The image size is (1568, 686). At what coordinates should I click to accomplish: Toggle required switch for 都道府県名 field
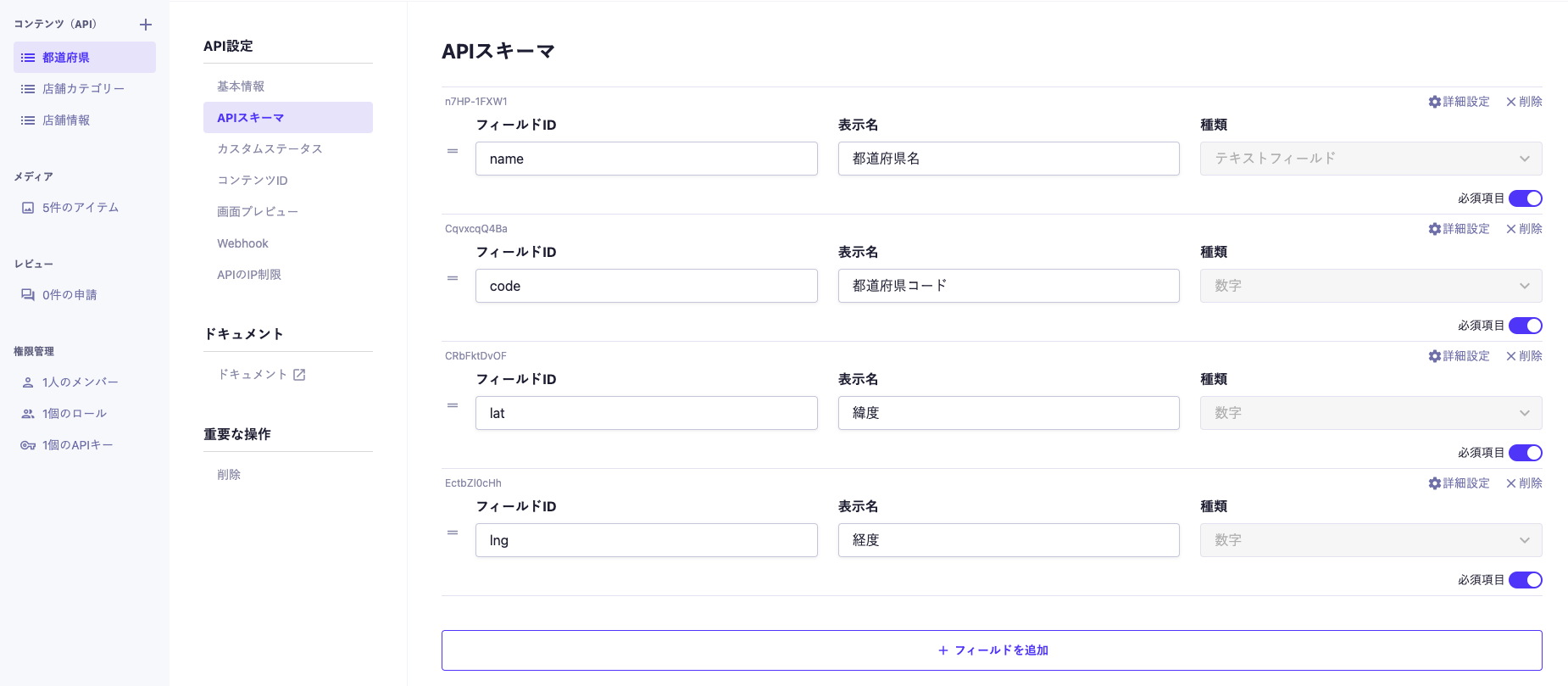tap(1525, 198)
